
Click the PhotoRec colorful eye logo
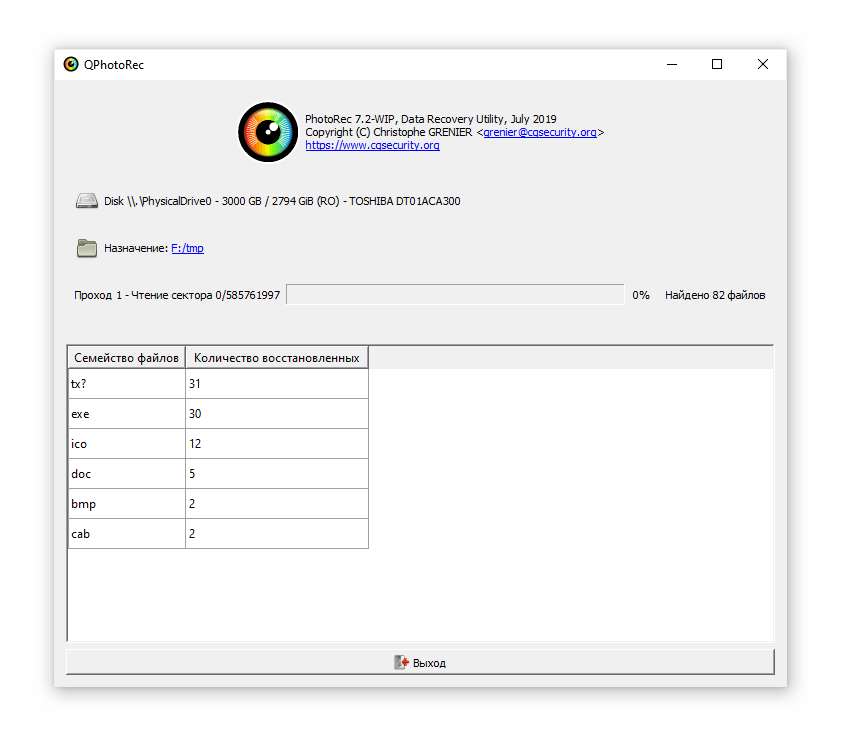point(268,132)
